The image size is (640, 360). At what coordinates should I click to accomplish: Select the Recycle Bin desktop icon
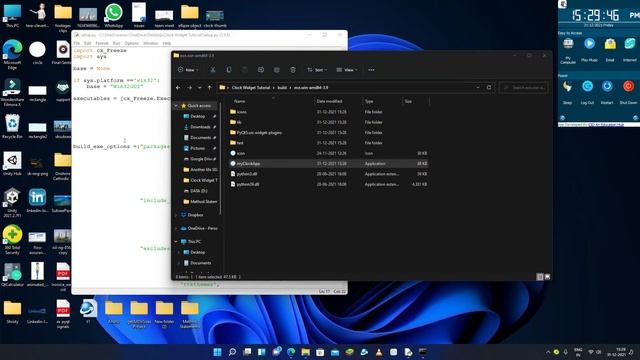point(12,127)
